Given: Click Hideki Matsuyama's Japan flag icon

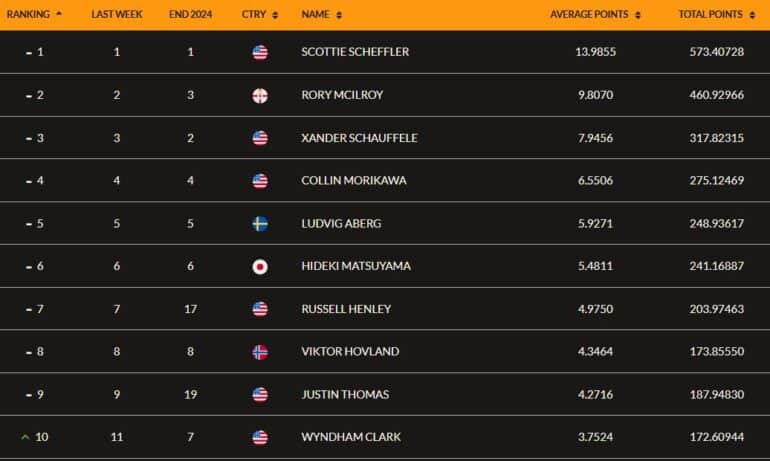Looking at the screenshot, I should point(260,267).
